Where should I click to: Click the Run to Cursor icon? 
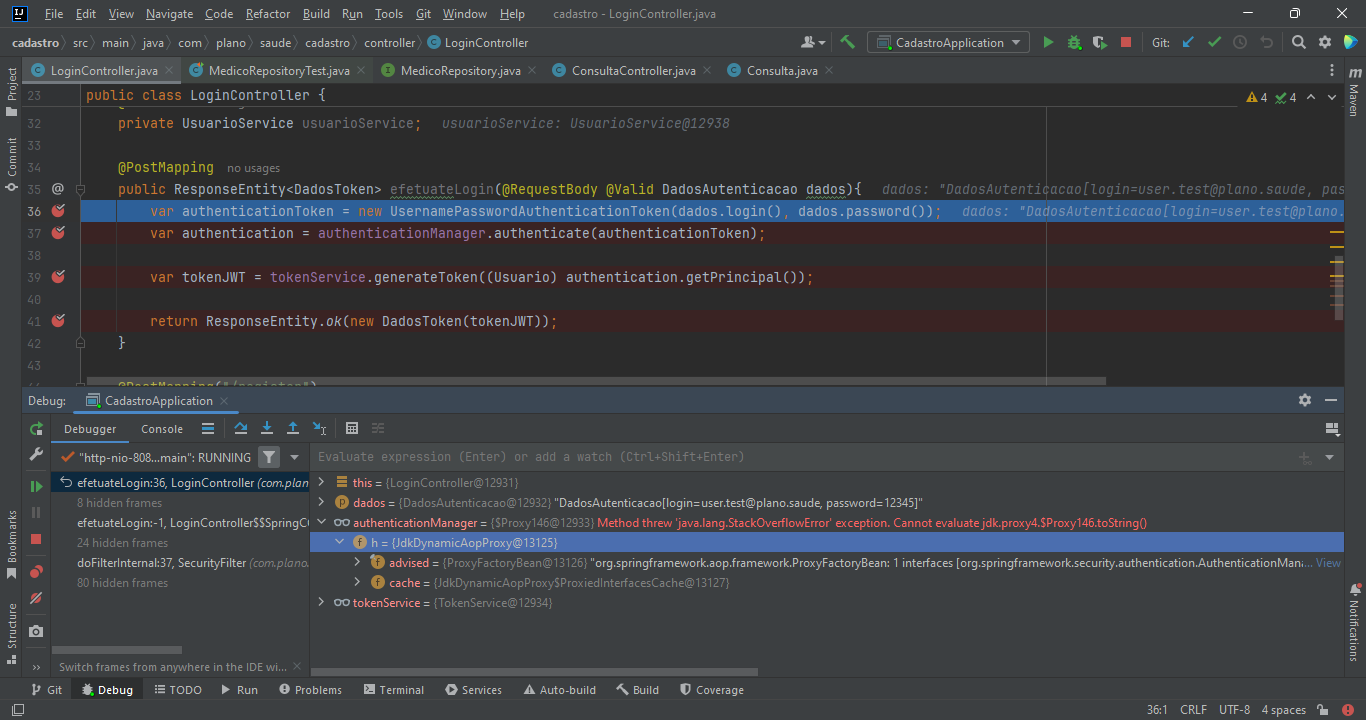320,428
